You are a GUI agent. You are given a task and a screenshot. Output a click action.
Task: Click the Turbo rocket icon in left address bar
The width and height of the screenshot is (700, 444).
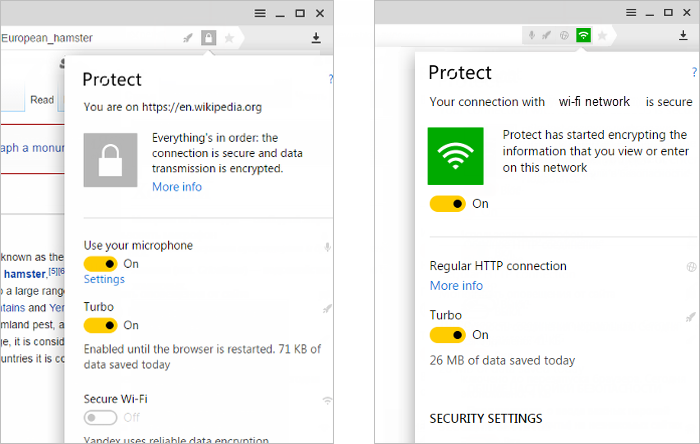click(x=188, y=38)
